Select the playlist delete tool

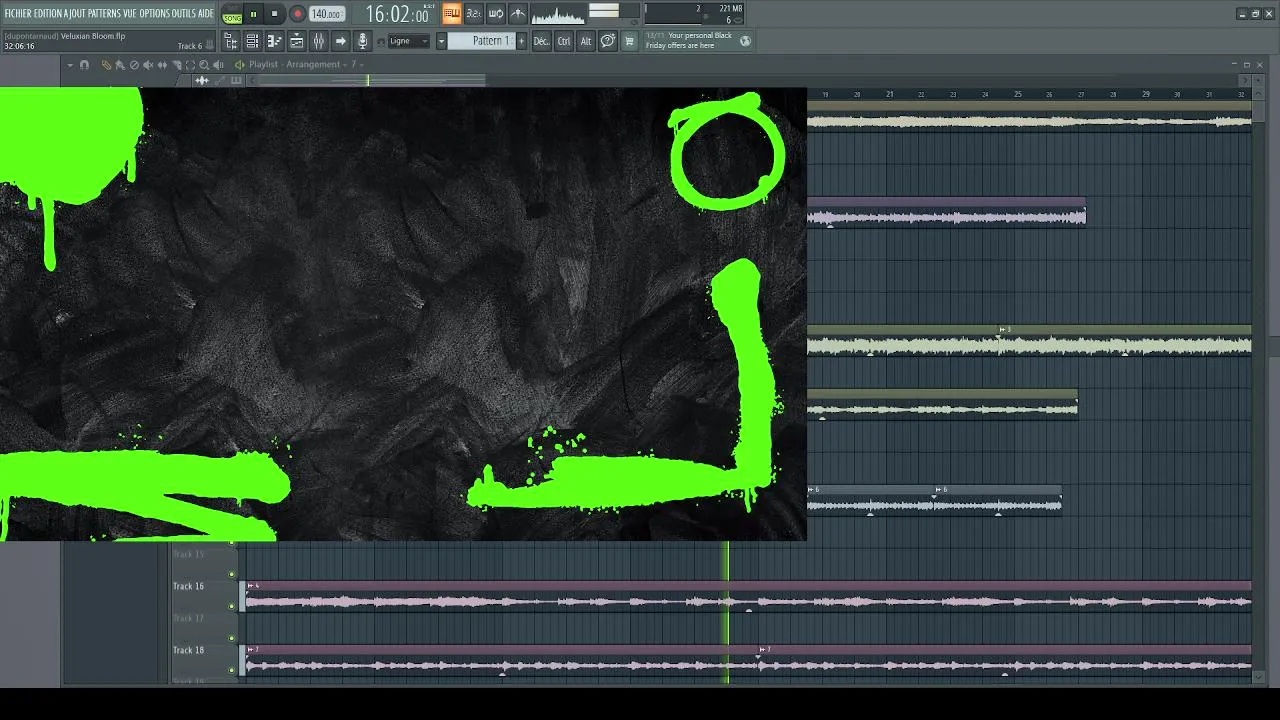coord(134,65)
